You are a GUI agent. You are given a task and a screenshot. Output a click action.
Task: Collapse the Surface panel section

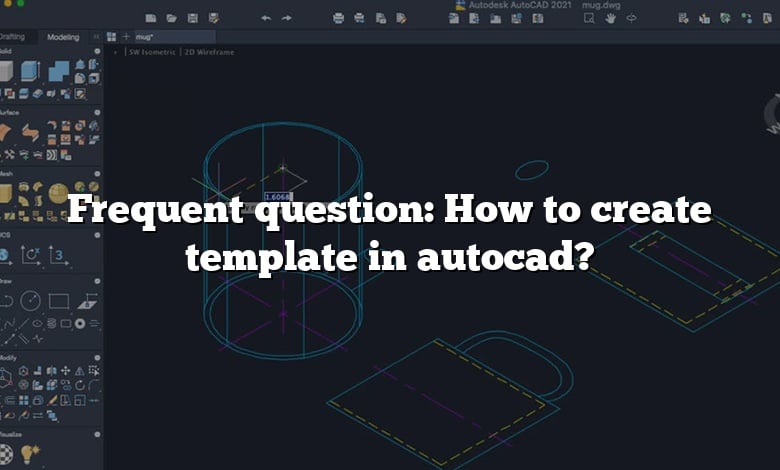coord(98,112)
